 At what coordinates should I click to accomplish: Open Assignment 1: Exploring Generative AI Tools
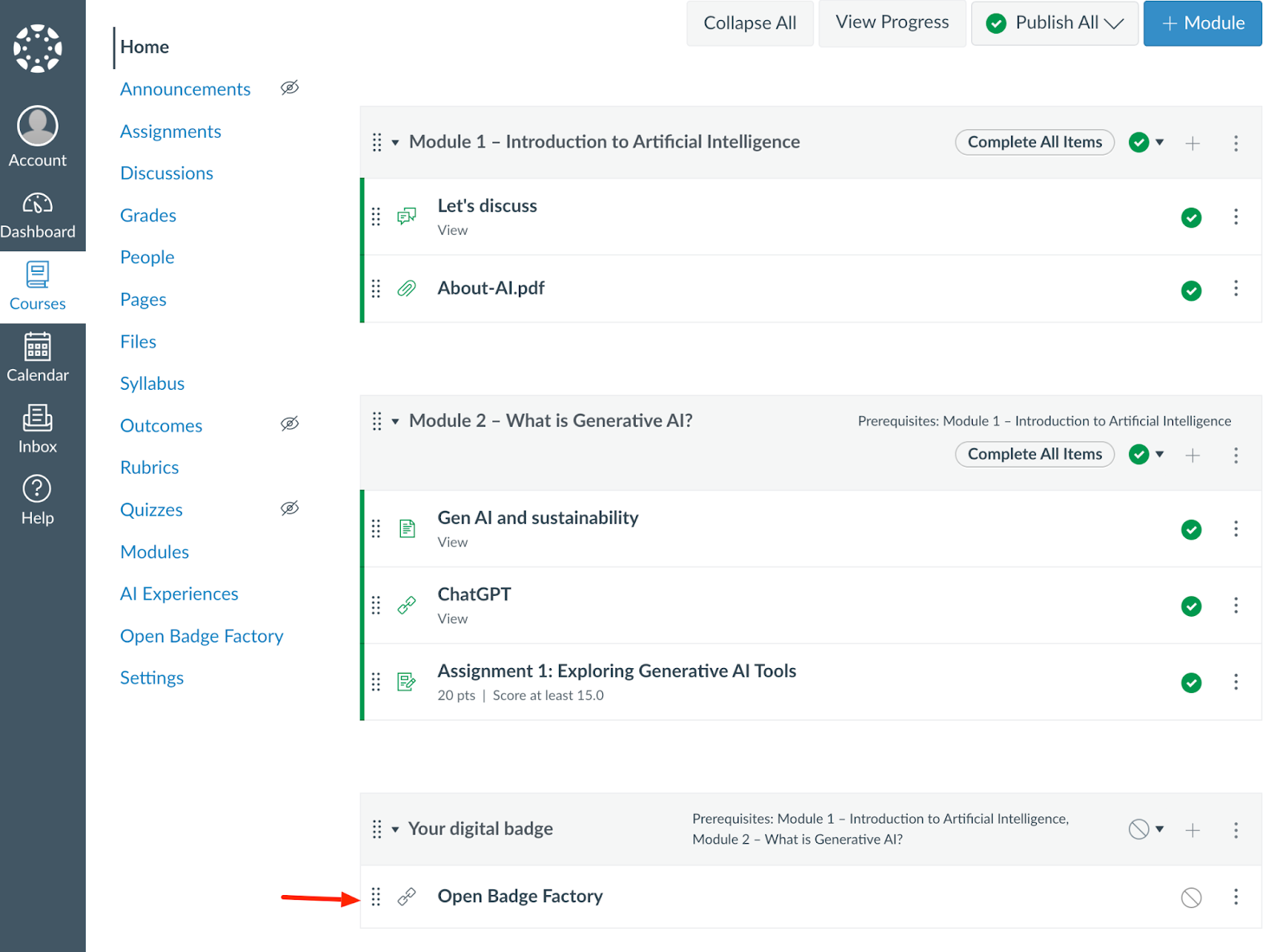[617, 671]
